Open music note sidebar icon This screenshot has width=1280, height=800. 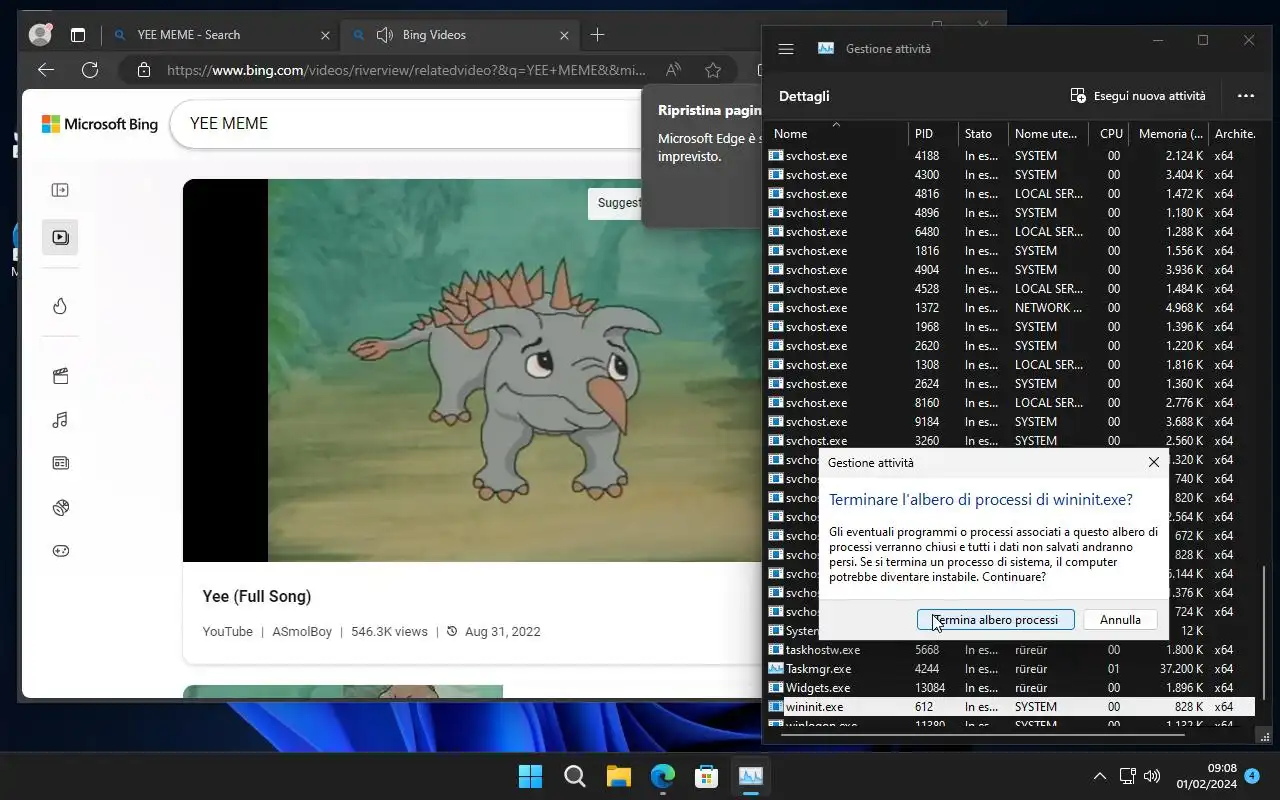coord(60,420)
